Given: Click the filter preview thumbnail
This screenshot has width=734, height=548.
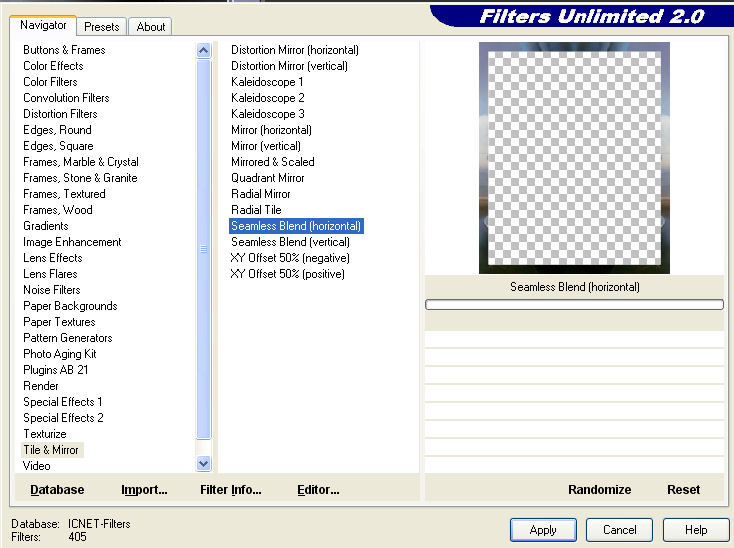Looking at the screenshot, I should point(574,157).
